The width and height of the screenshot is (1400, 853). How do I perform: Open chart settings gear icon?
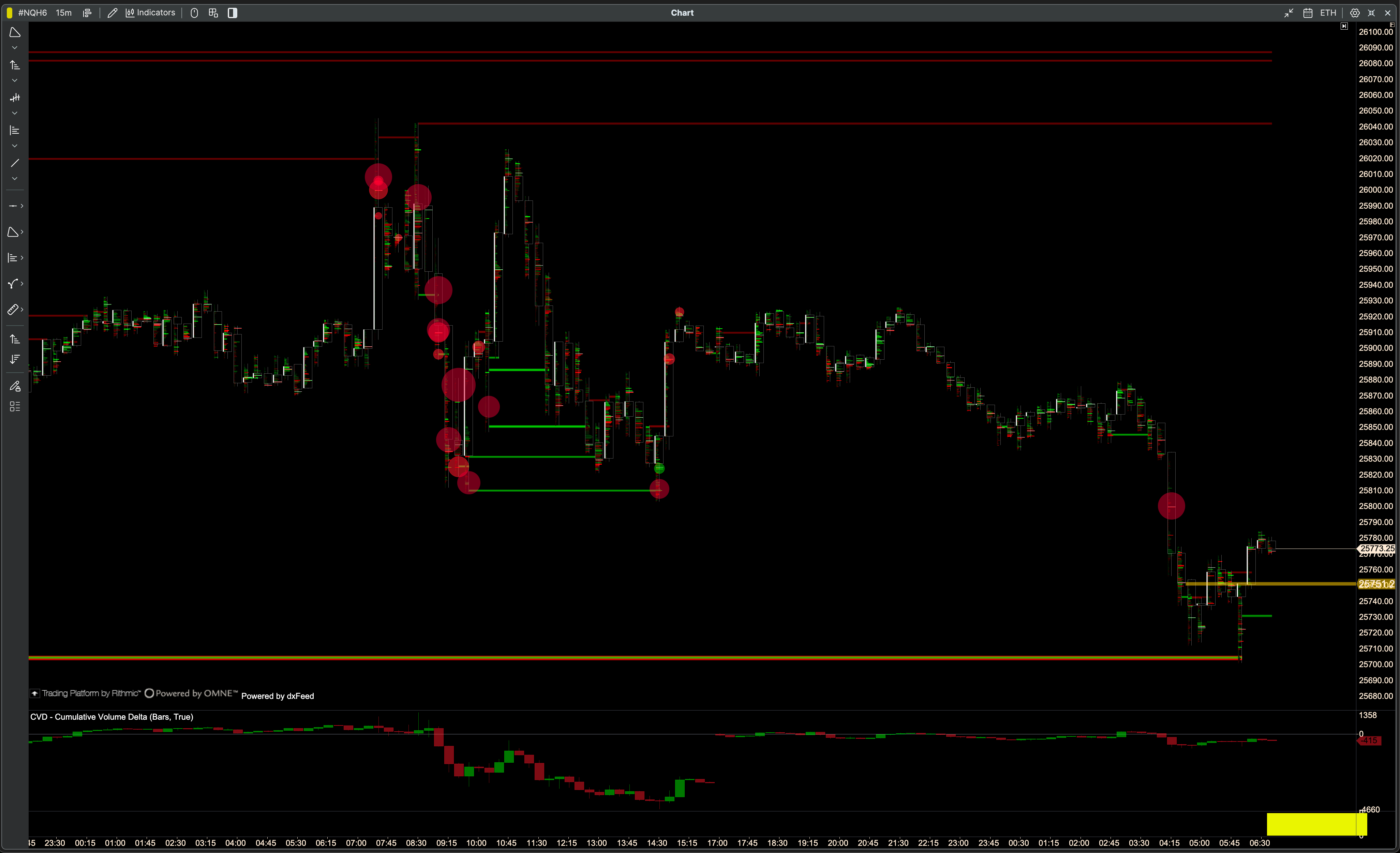pyautogui.click(x=1355, y=13)
